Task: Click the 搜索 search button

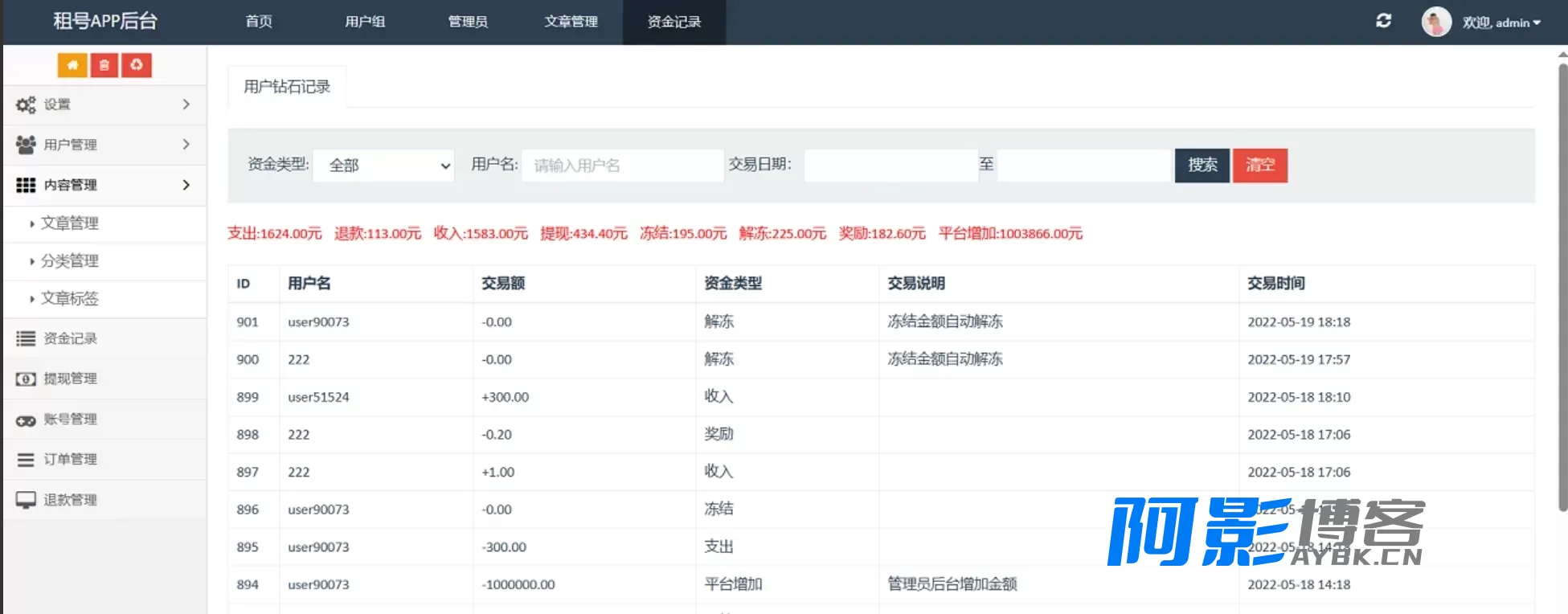Action: 1202,166
